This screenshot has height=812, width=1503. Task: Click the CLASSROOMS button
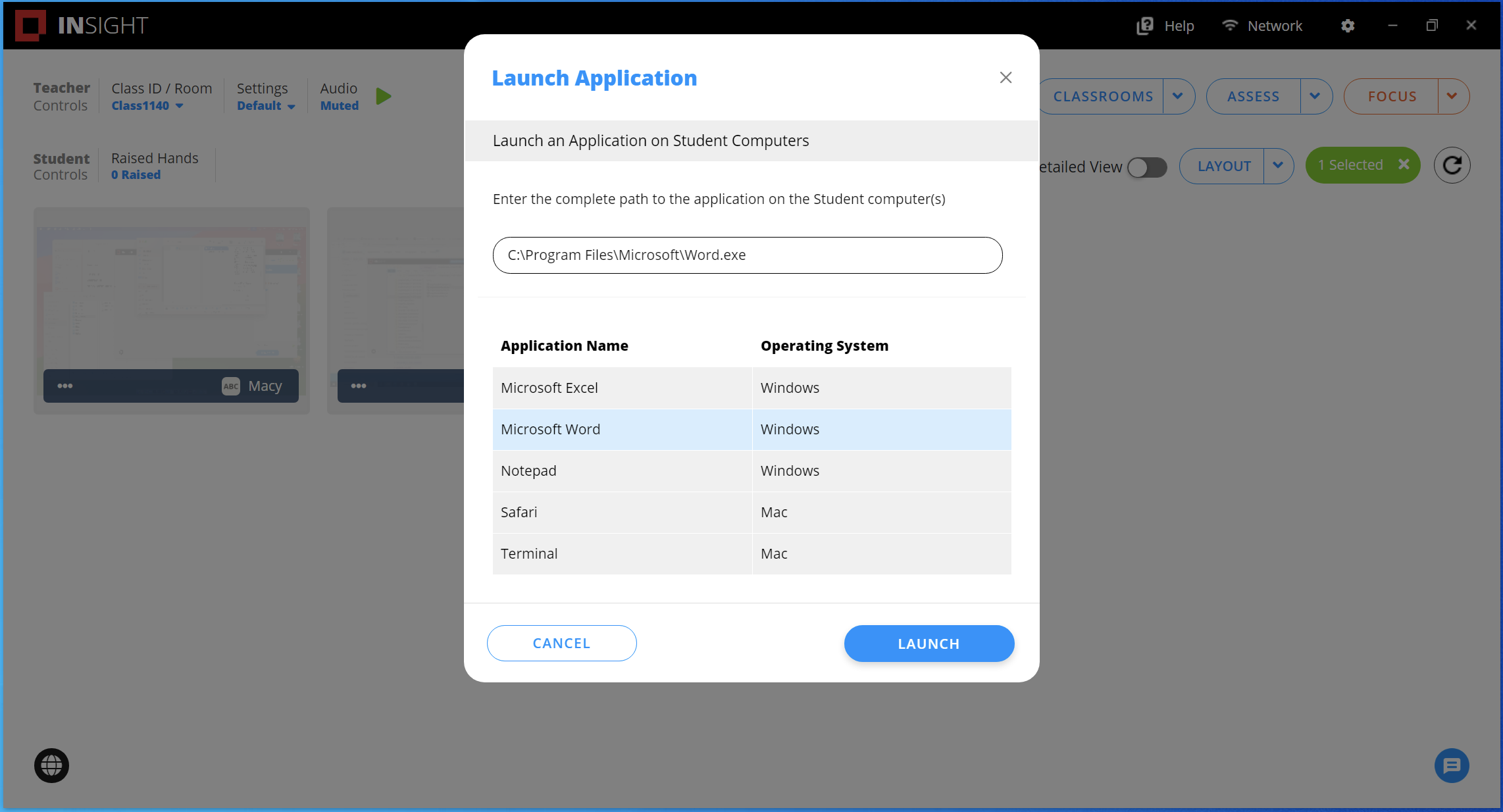[1103, 96]
